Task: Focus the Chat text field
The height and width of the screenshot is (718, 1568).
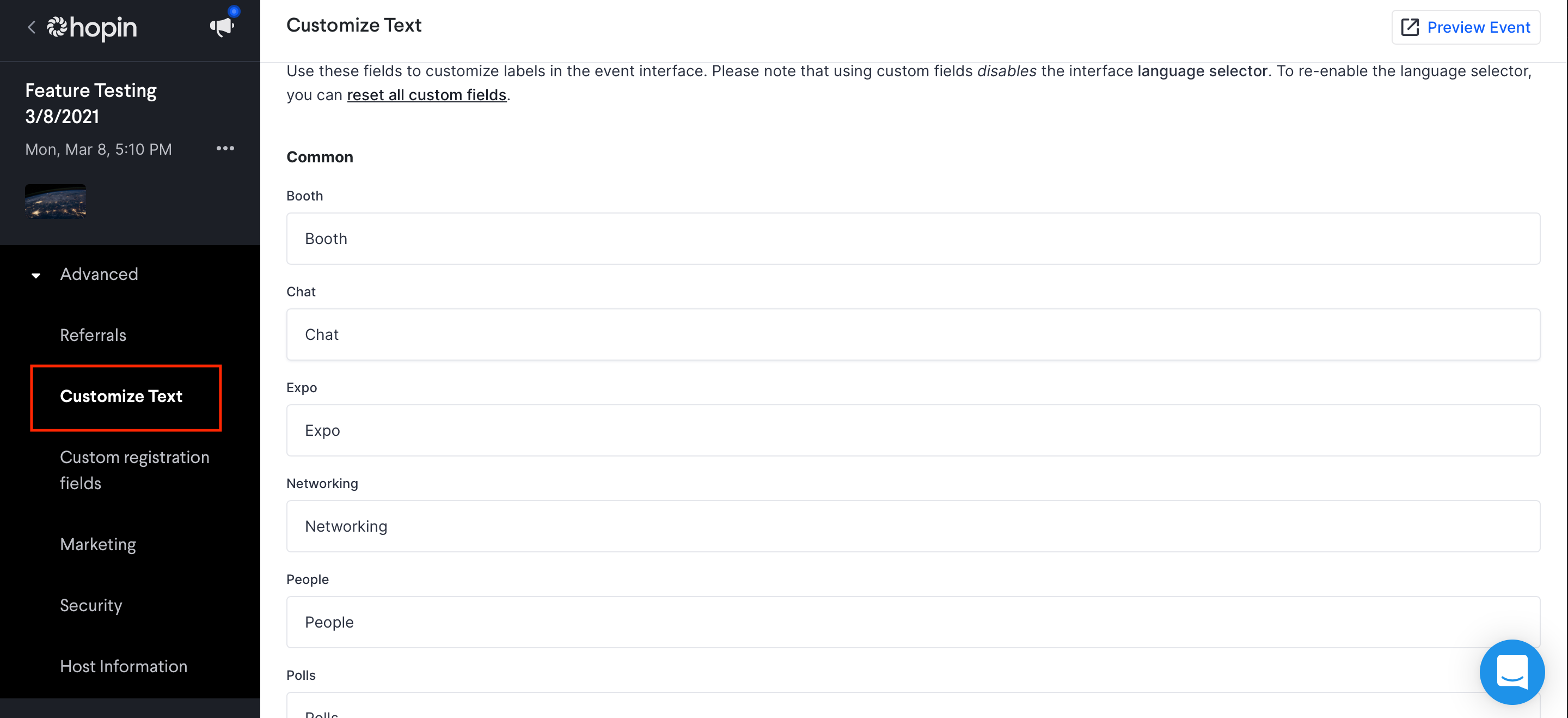Action: tap(913, 334)
